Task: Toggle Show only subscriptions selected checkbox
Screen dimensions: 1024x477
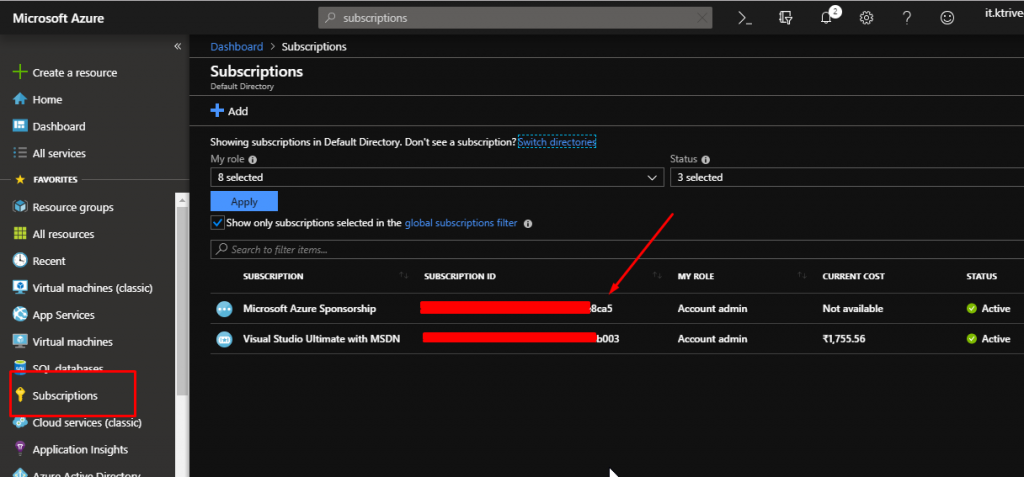Action: 217,223
